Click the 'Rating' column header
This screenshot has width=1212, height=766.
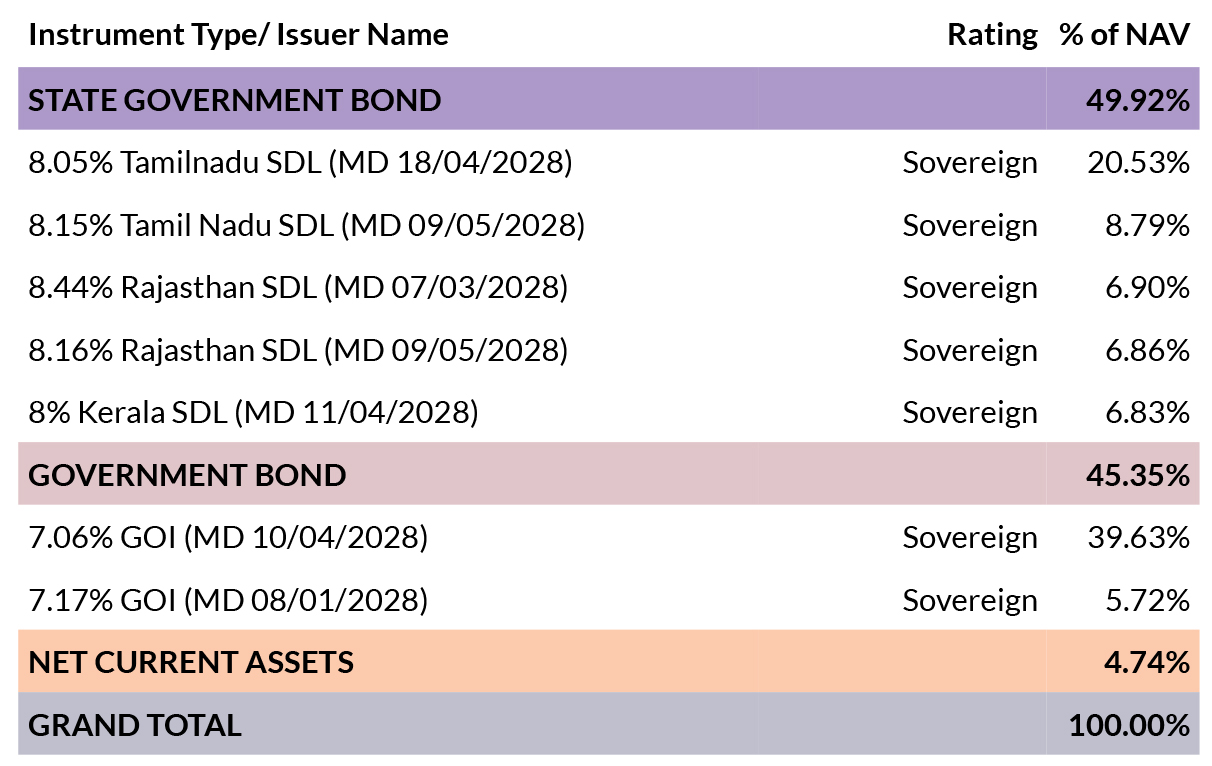coord(992,36)
